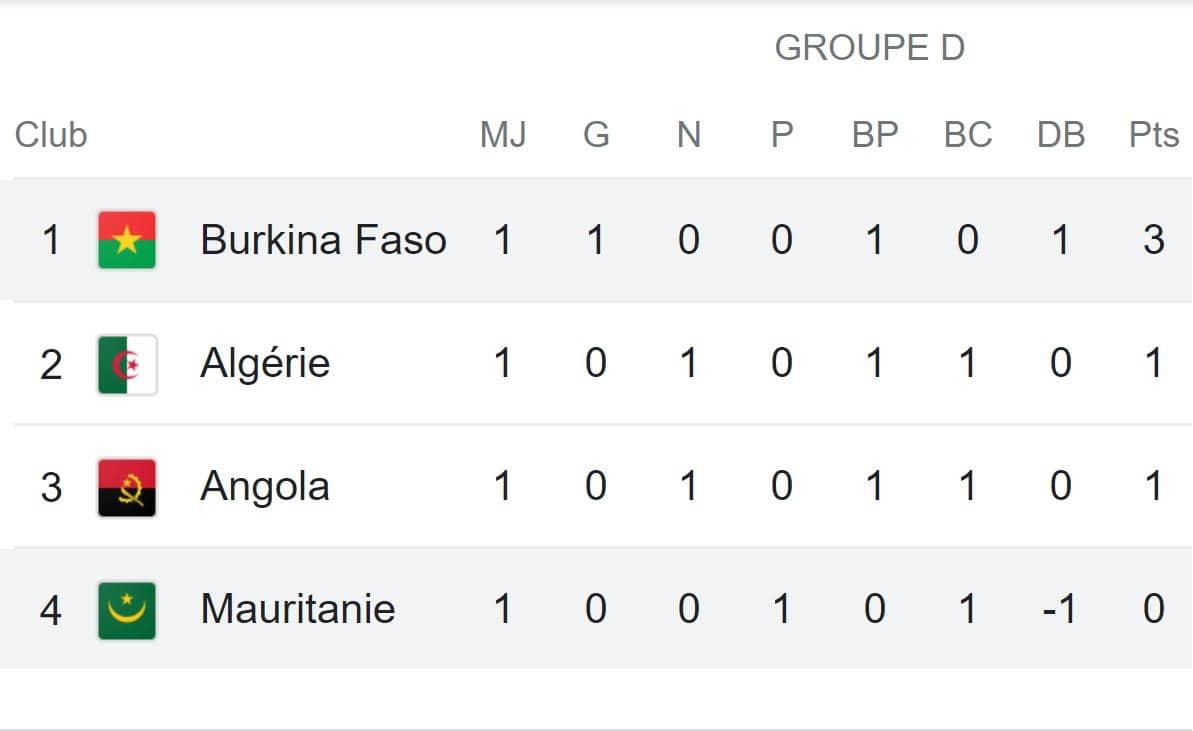Select the Angola team name
Image resolution: width=1193 pixels, height=731 pixels.
(x=265, y=487)
